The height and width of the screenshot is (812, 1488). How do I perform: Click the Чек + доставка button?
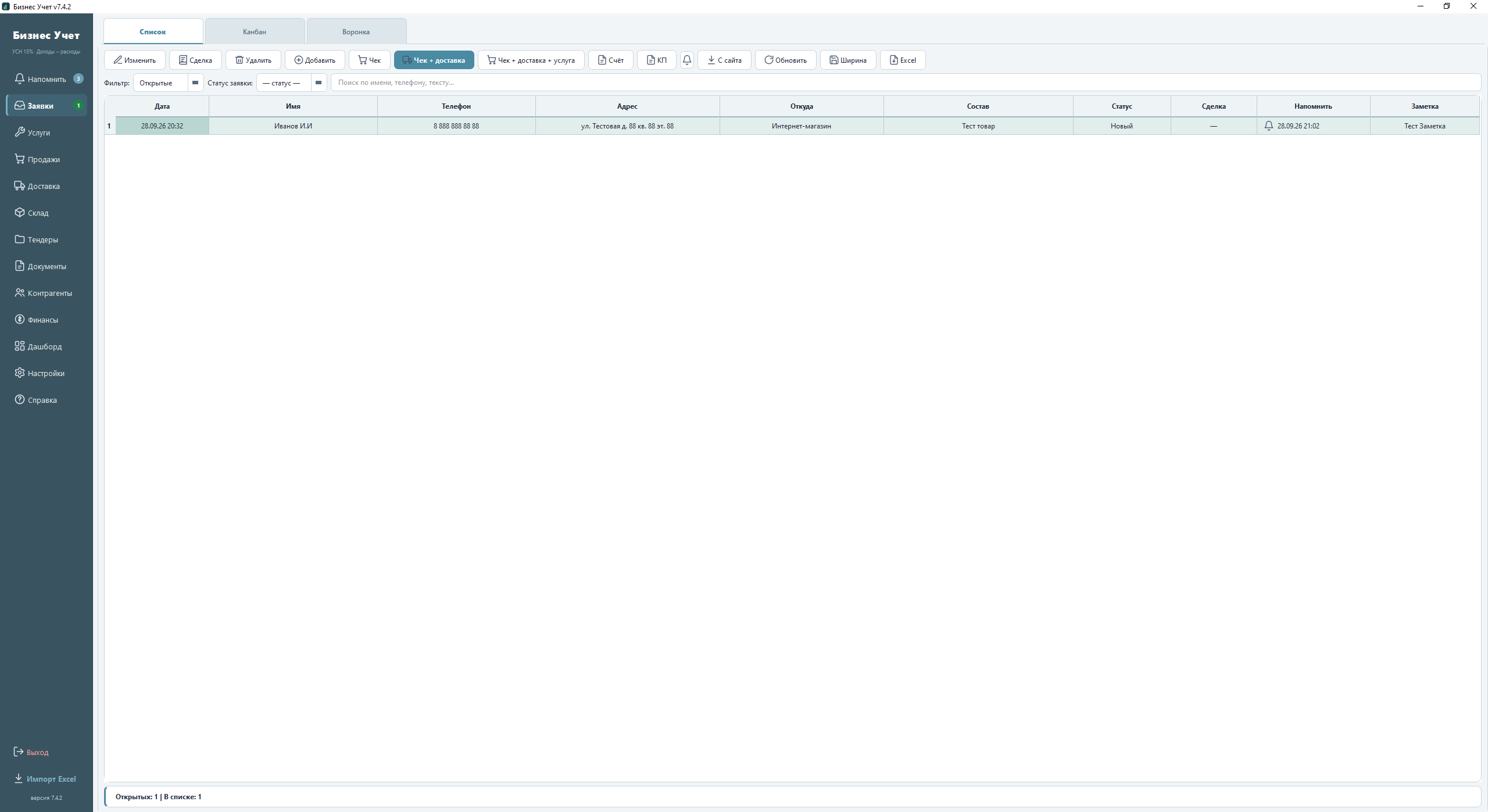coord(434,60)
